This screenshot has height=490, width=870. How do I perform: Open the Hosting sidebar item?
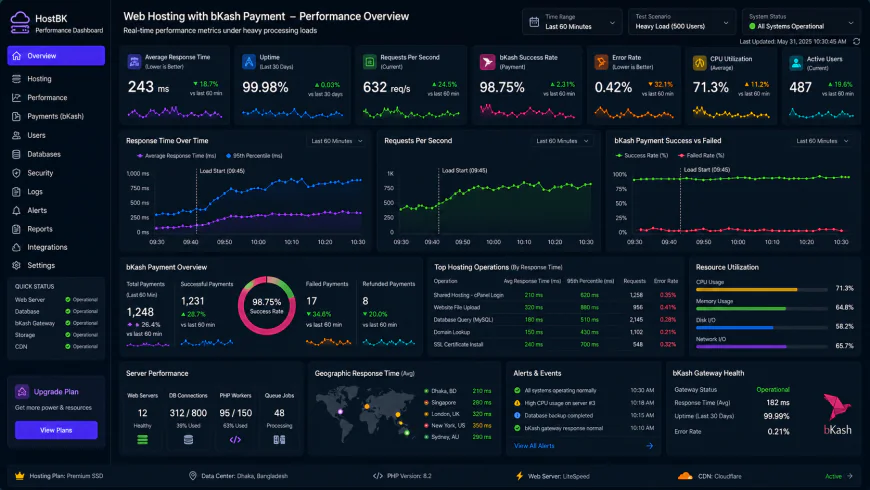pyautogui.click(x=56, y=79)
